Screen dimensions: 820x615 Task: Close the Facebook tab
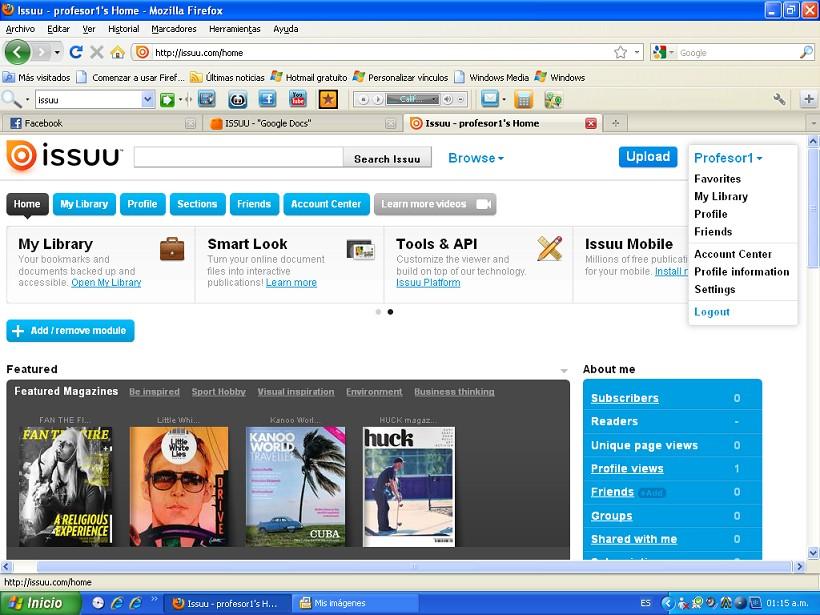tap(190, 123)
